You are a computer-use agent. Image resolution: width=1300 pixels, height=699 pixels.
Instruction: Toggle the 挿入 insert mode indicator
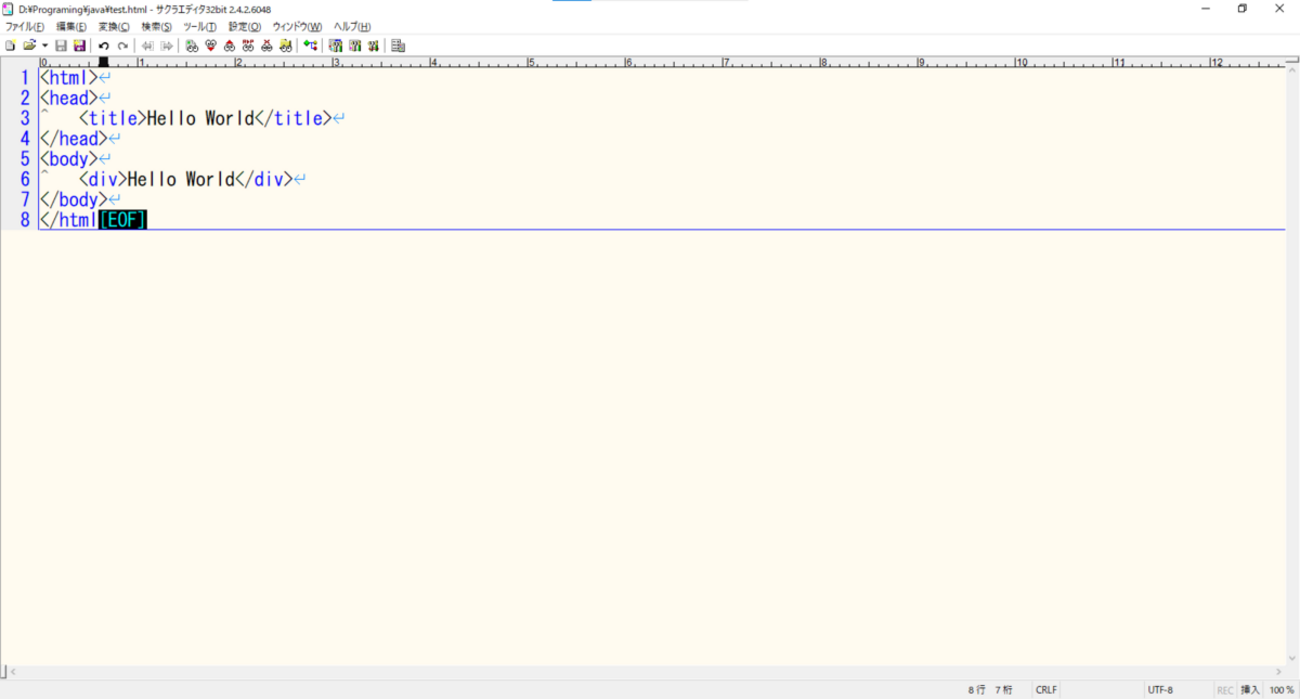1250,690
